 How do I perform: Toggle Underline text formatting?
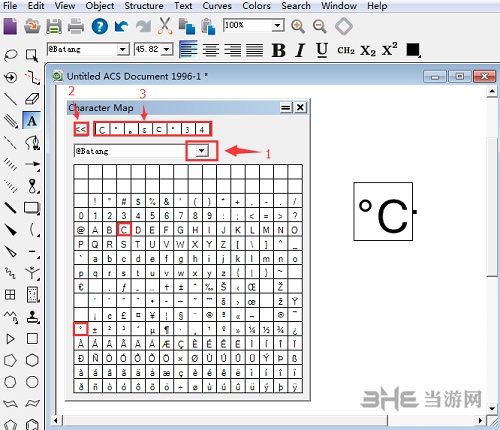322,50
